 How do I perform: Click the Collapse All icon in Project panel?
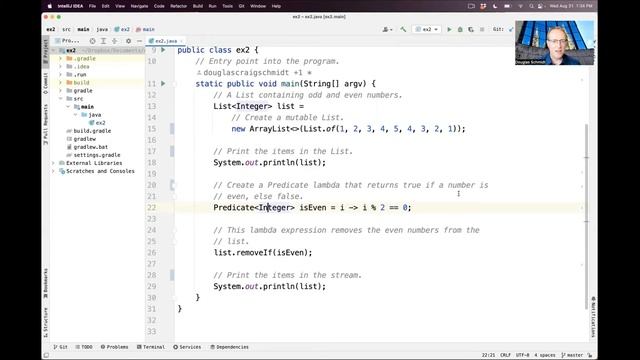coord(115,41)
